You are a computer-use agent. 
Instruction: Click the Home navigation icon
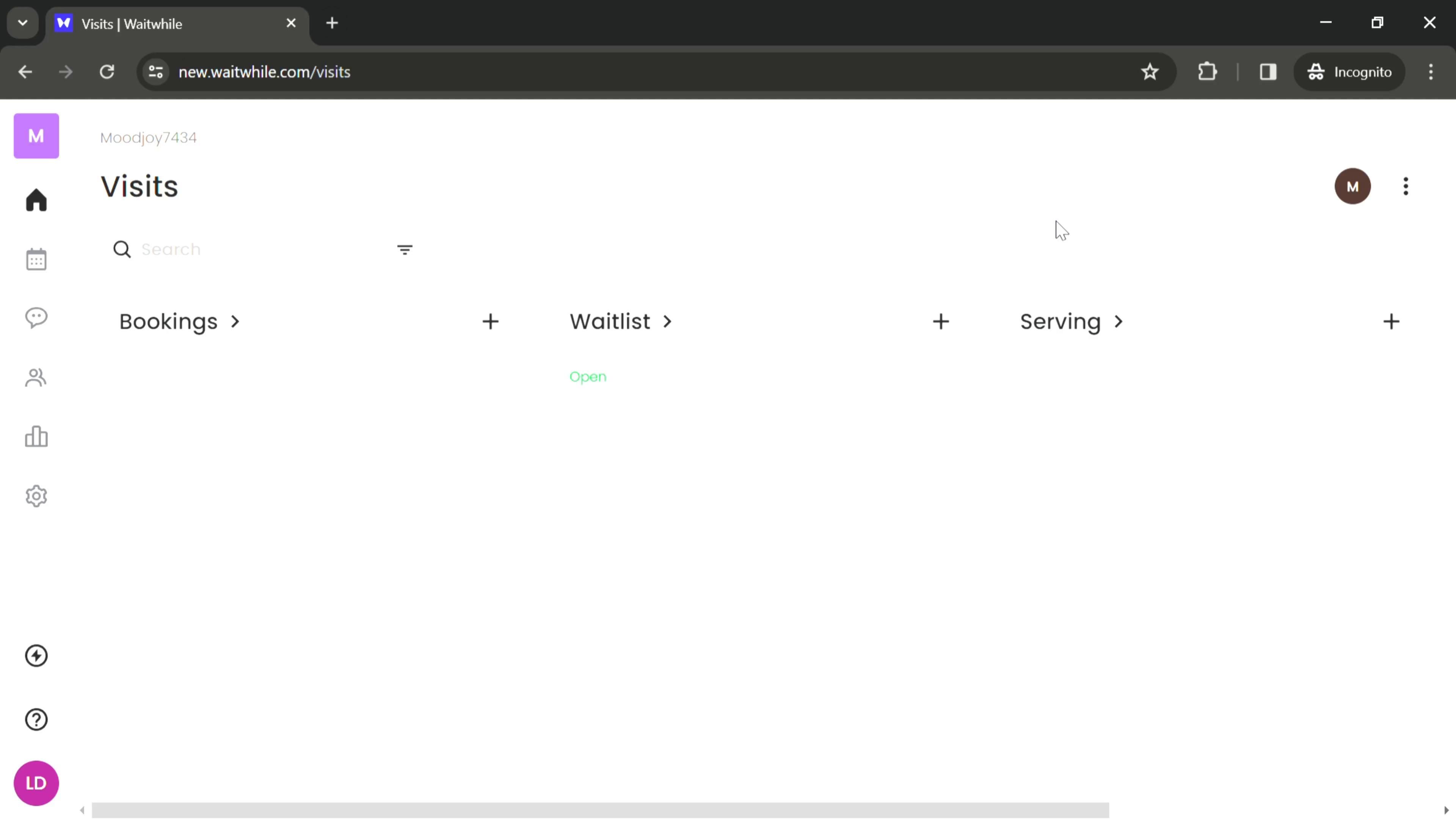coord(36,200)
